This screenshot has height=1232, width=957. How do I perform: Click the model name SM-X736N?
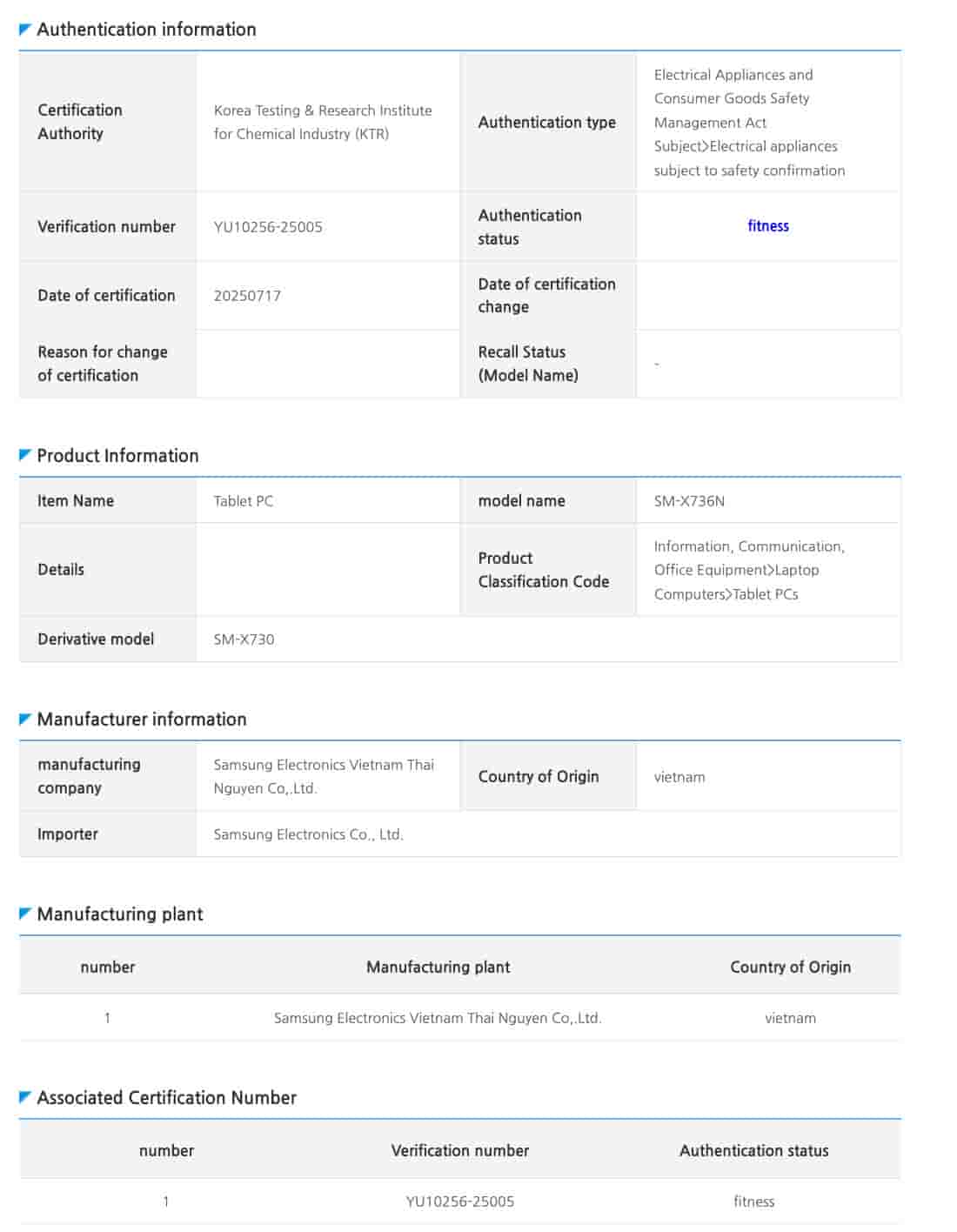point(689,501)
